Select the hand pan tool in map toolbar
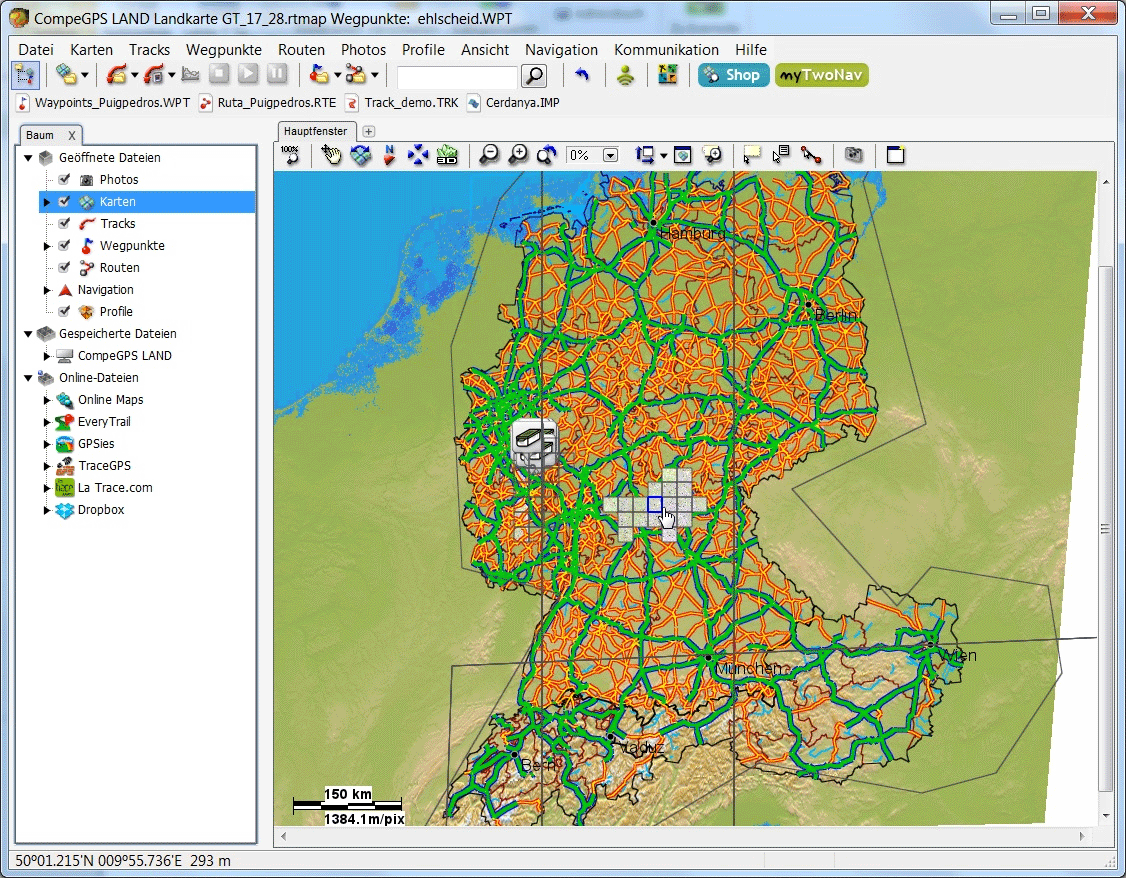The image size is (1126, 878). [x=331, y=155]
